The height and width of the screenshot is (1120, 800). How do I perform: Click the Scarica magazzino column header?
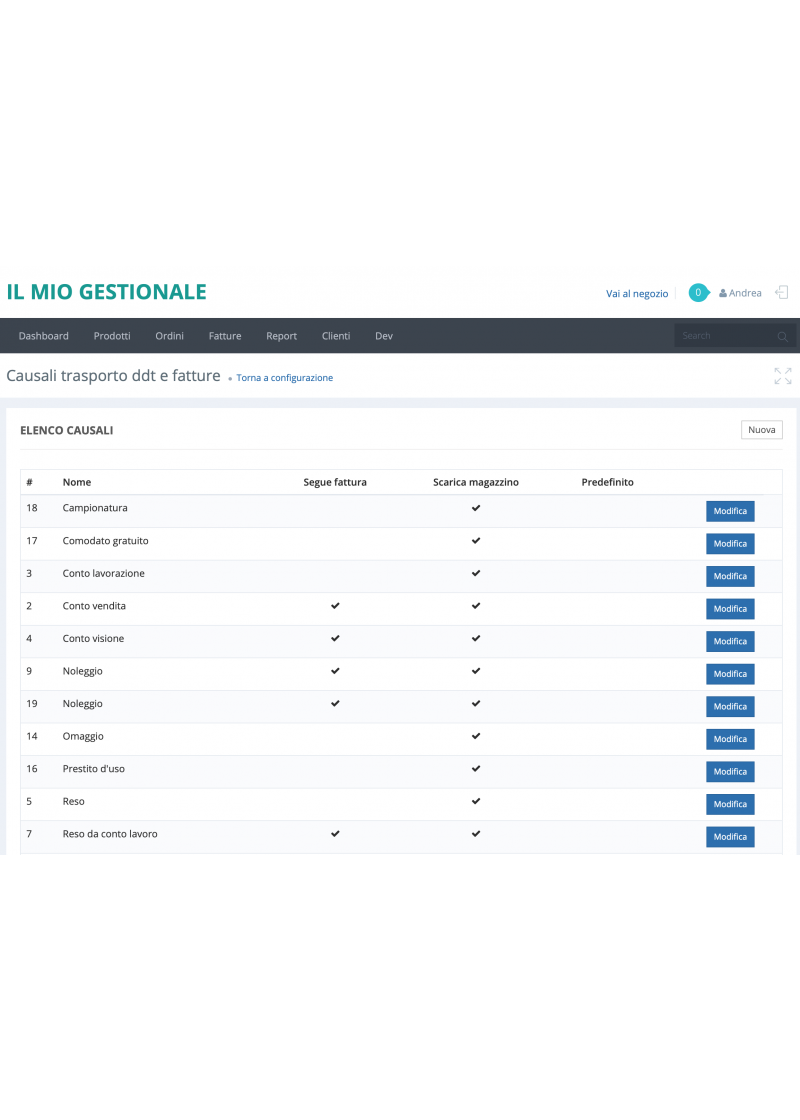(x=476, y=482)
